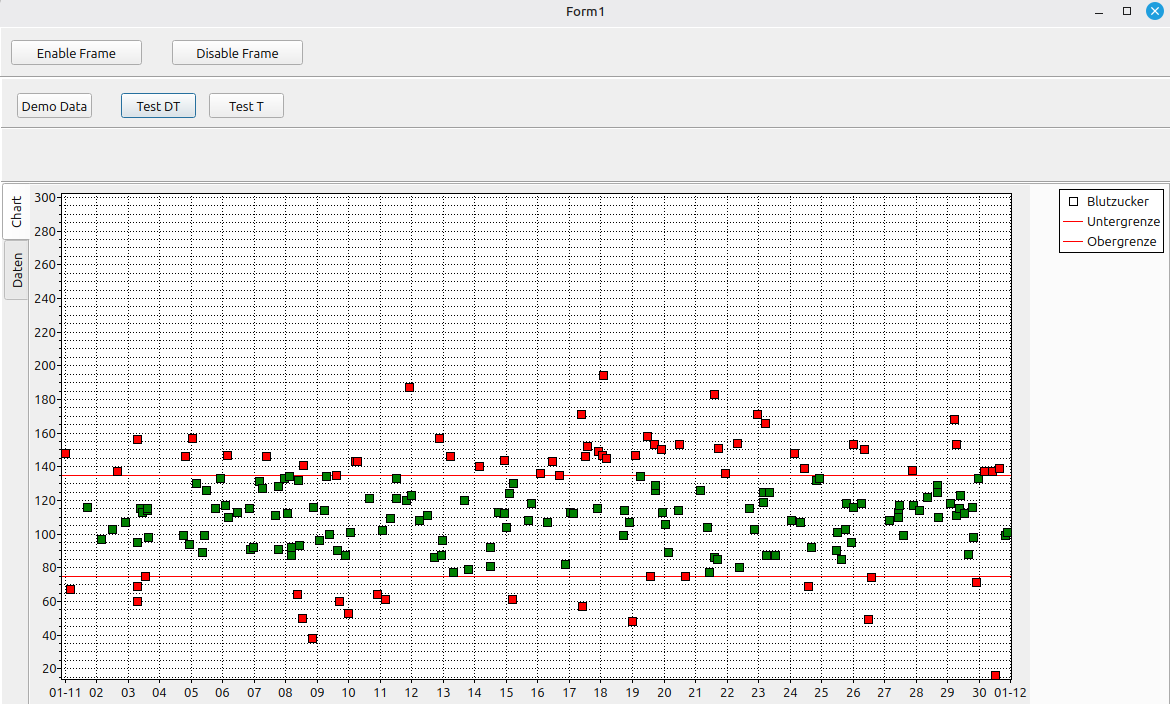Switch to the Chart vertical tab
This screenshot has width=1170, height=704.
point(16,211)
